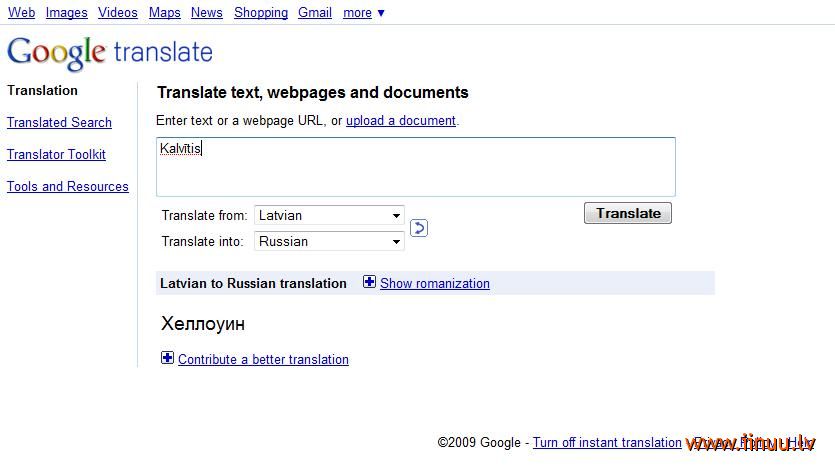Click the translated result Хеллоуин
Viewport: 835px width, 475px height.
(x=203, y=323)
